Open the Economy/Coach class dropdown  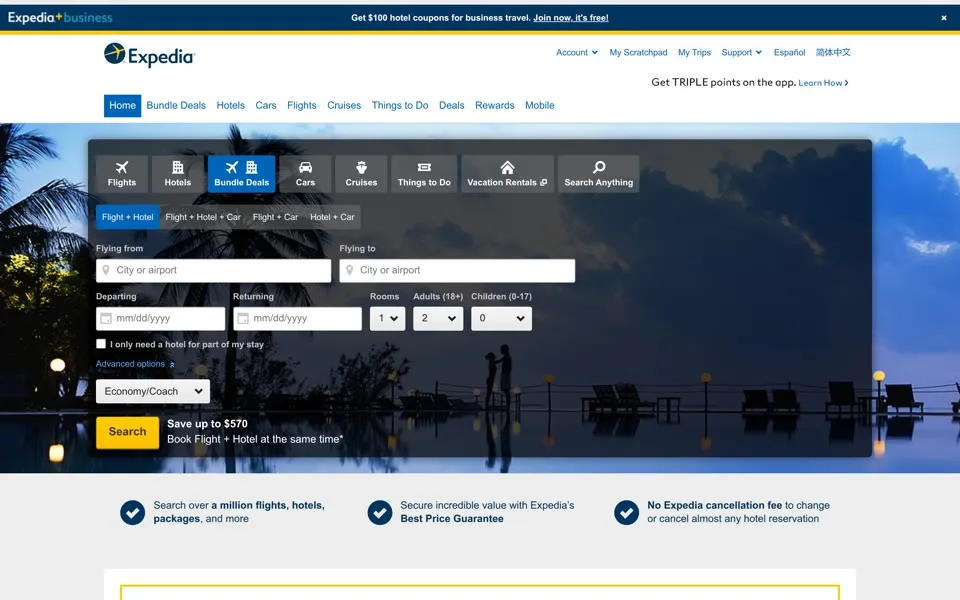pos(153,391)
